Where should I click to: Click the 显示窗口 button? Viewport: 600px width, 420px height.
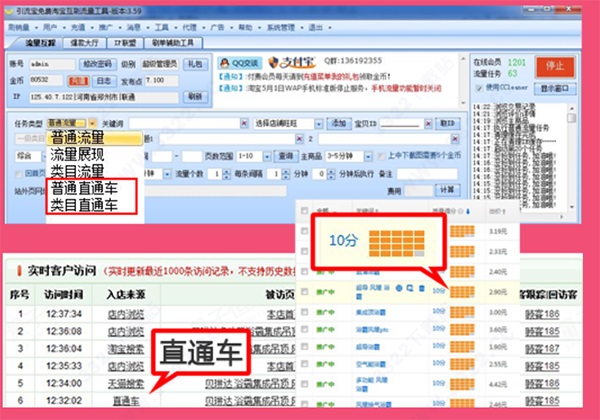(554, 88)
